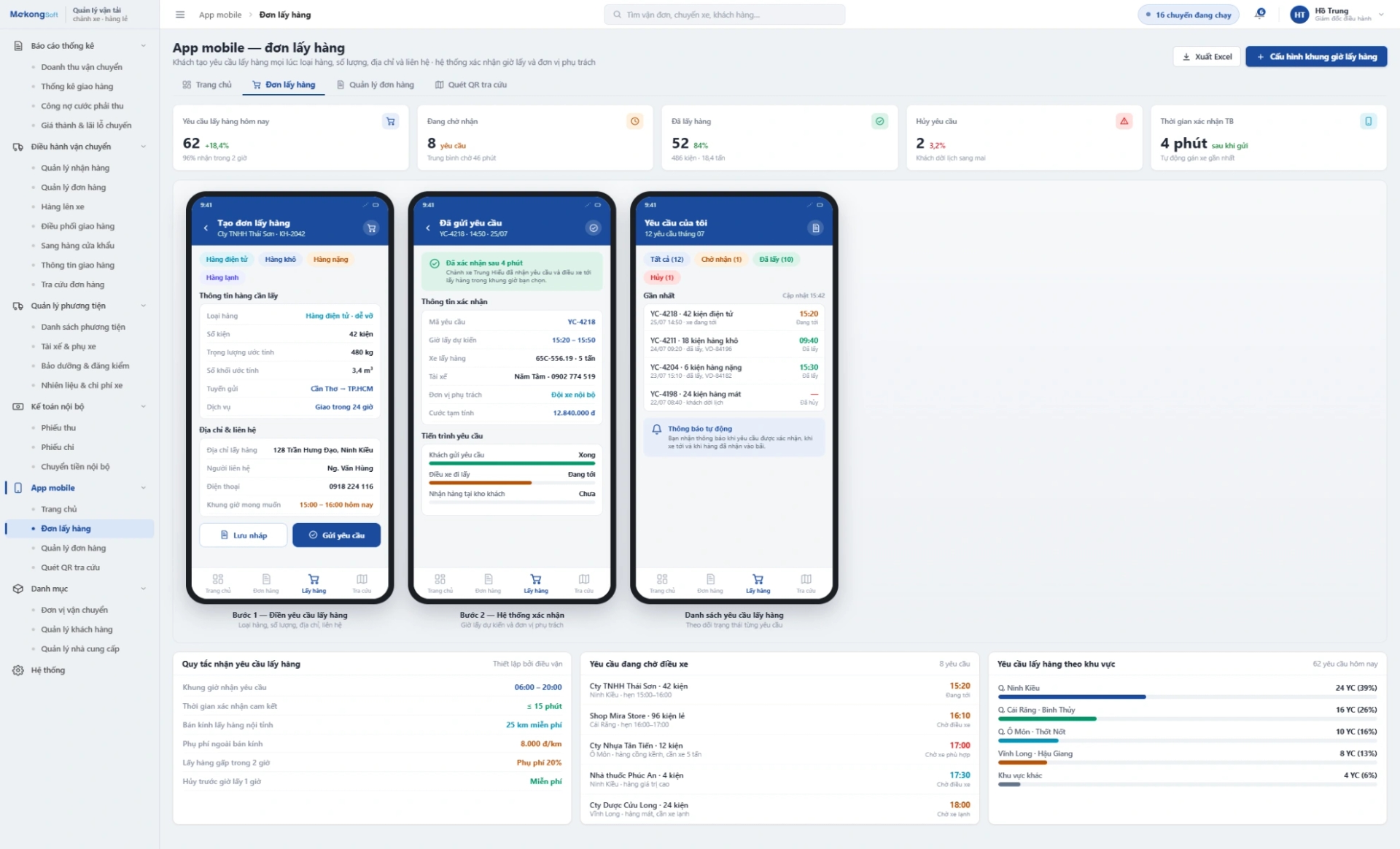Click check icon in Đã lấy hàng card

(880, 122)
